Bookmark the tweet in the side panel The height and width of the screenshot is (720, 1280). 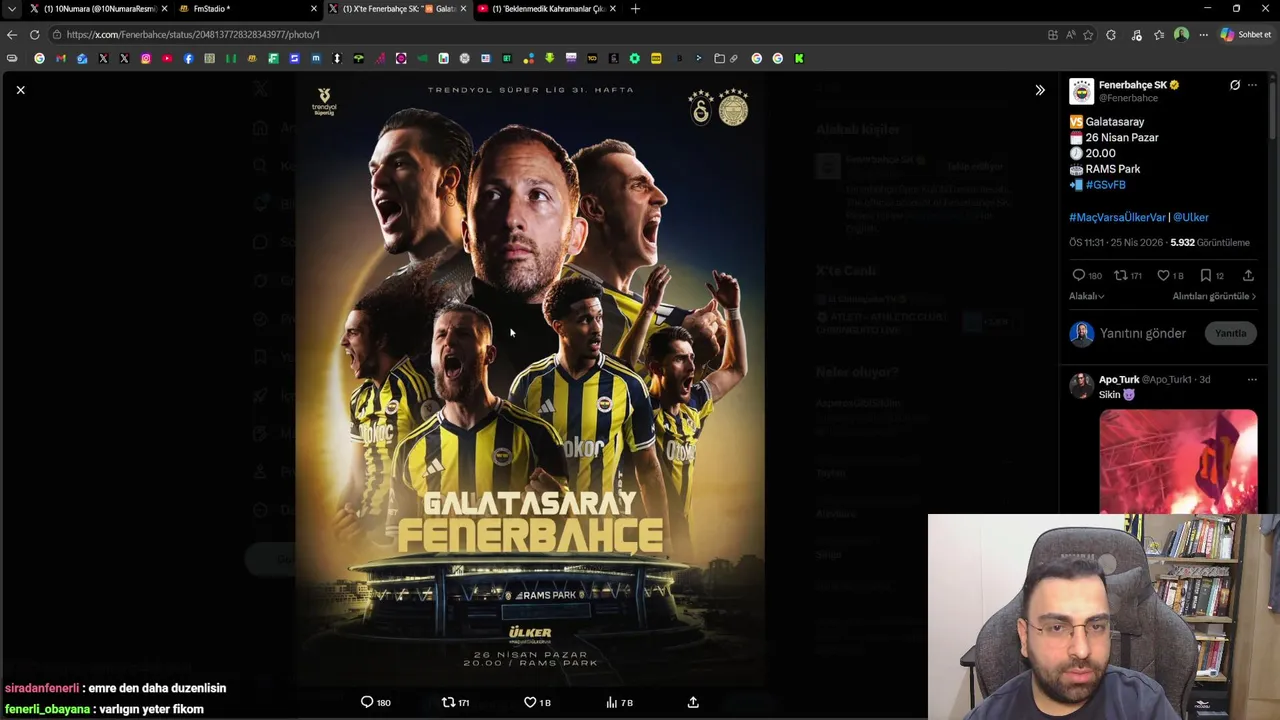click(1206, 275)
